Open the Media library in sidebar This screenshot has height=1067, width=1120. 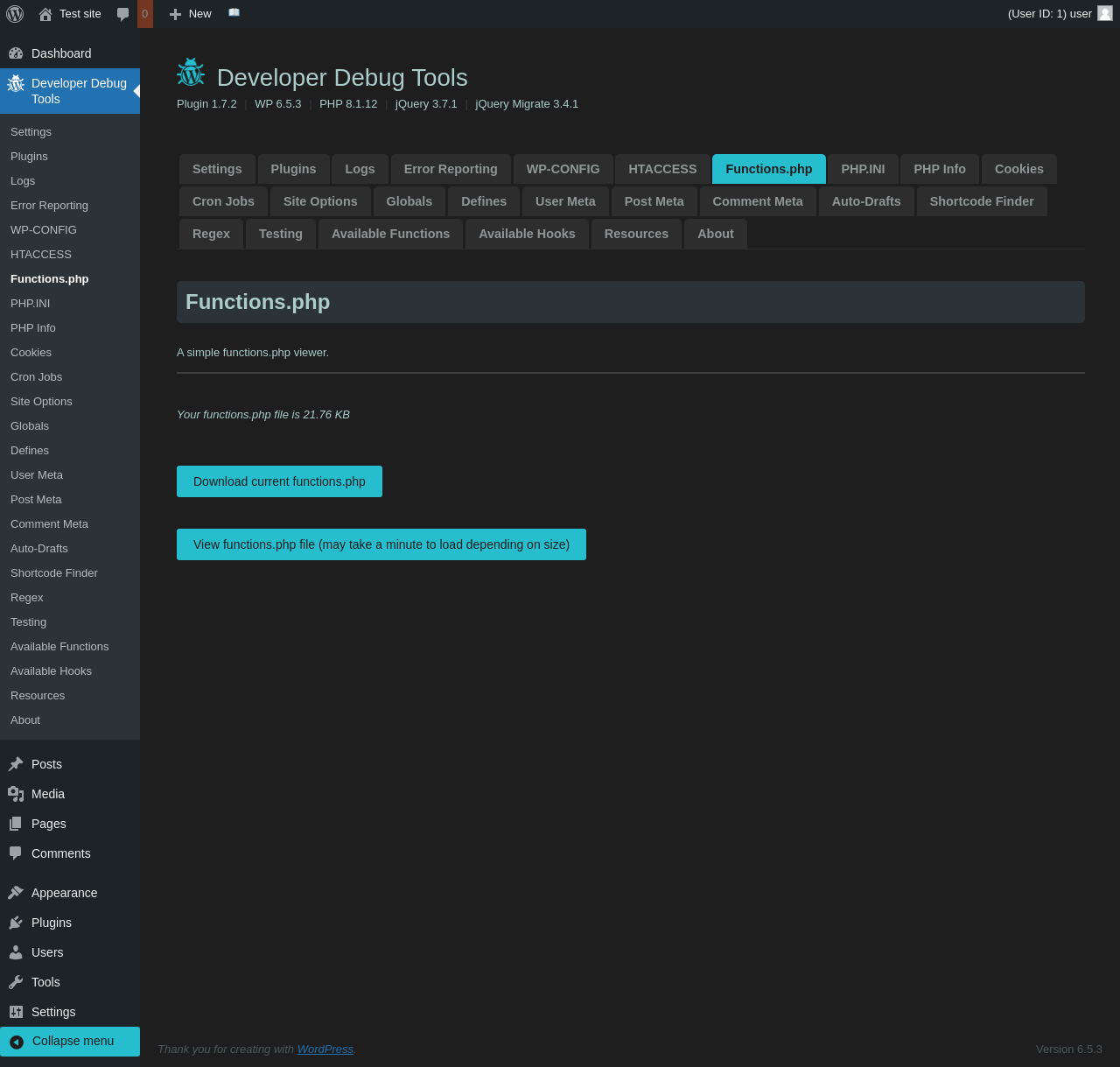pyautogui.click(x=47, y=794)
